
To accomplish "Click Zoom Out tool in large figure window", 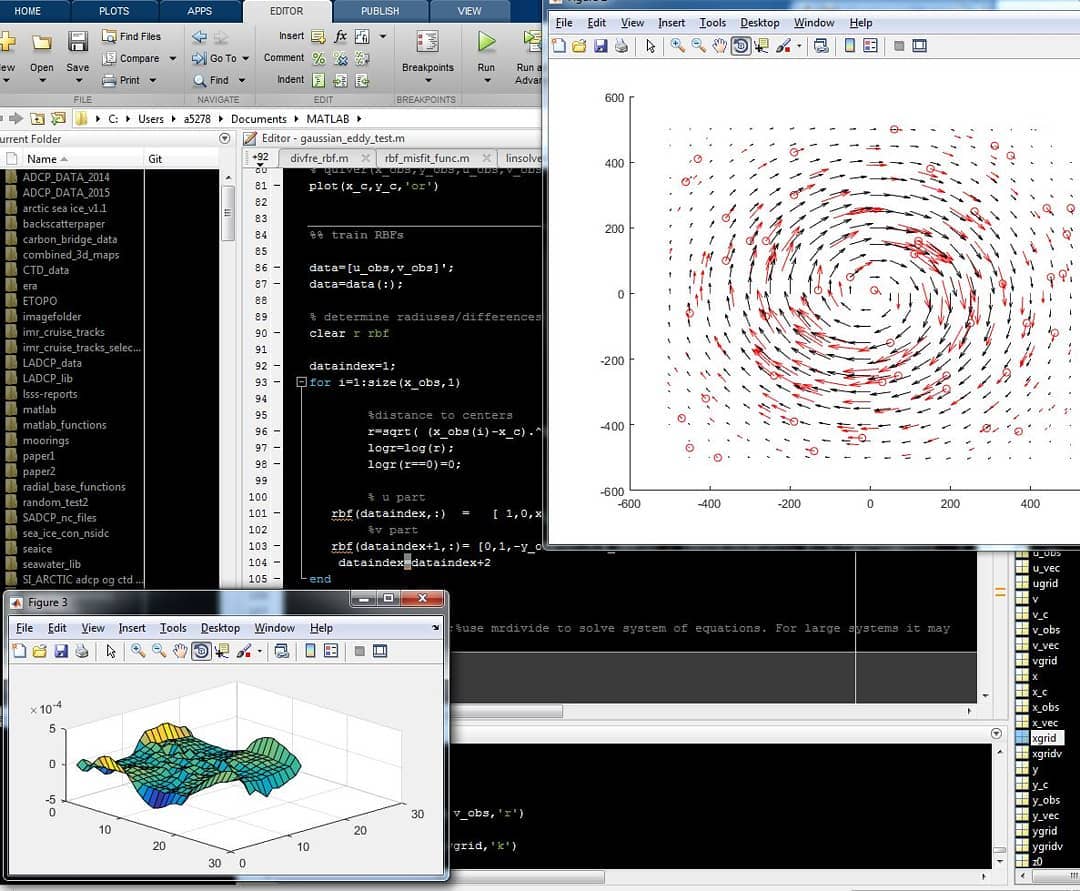I will 698,46.
